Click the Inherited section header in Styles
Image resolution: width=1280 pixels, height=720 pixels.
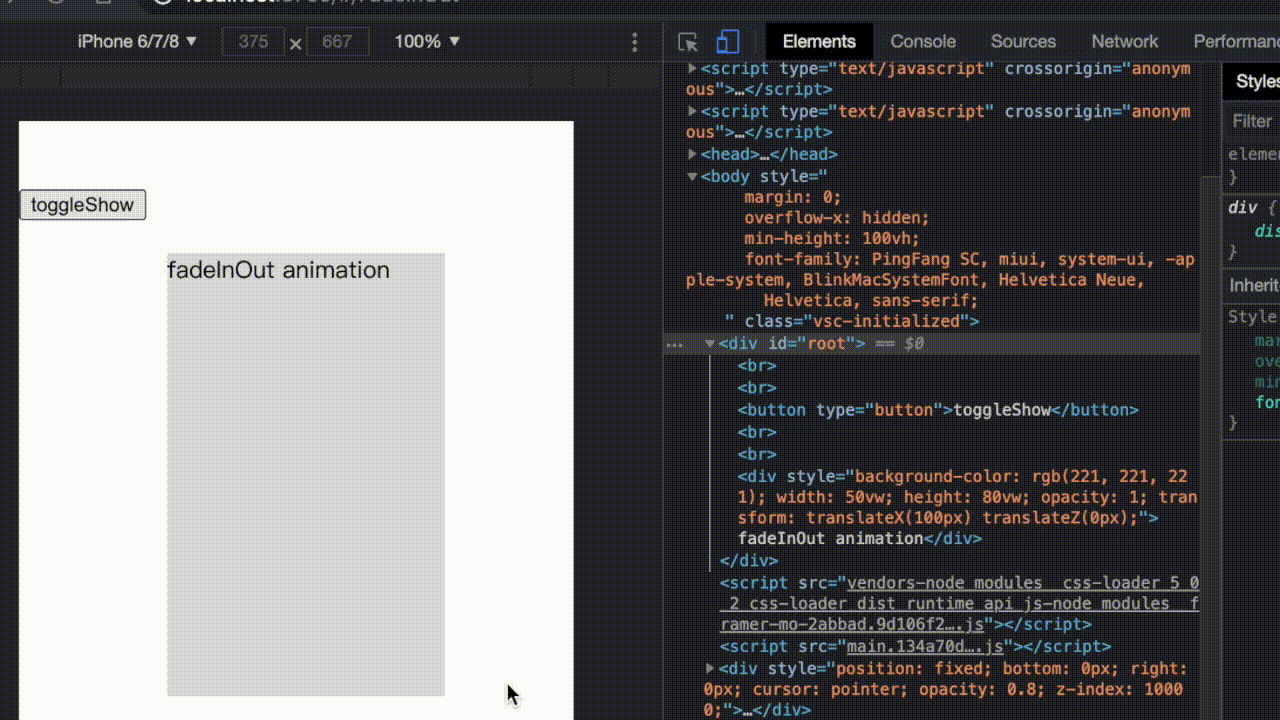pos(1254,286)
